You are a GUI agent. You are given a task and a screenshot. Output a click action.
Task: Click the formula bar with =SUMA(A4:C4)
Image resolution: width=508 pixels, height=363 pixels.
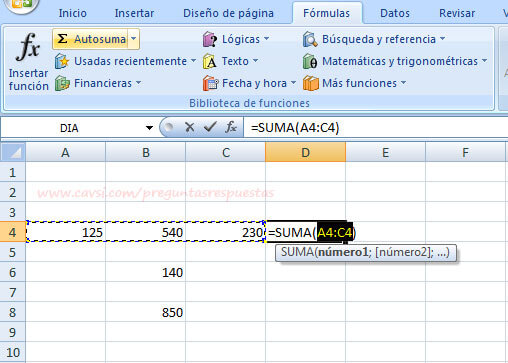coord(376,128)
